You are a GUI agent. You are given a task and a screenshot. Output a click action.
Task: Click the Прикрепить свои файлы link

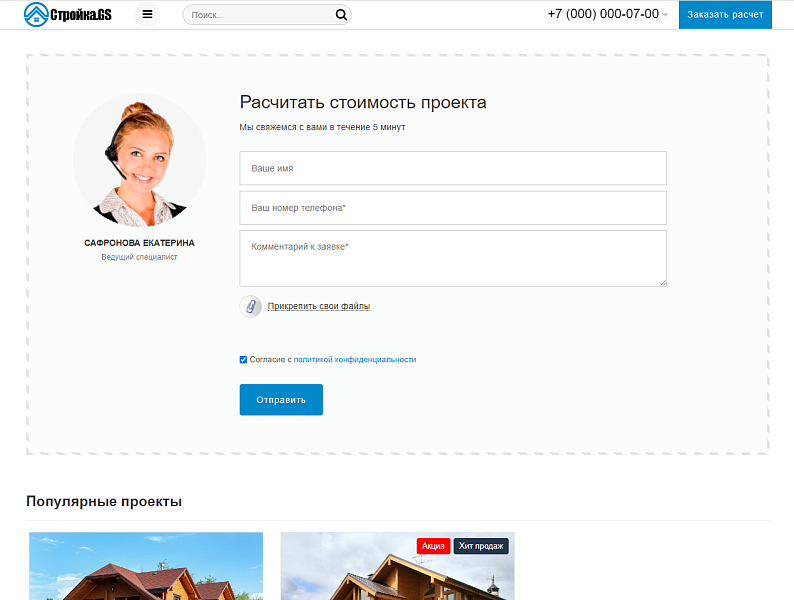(x=318, y=306)
